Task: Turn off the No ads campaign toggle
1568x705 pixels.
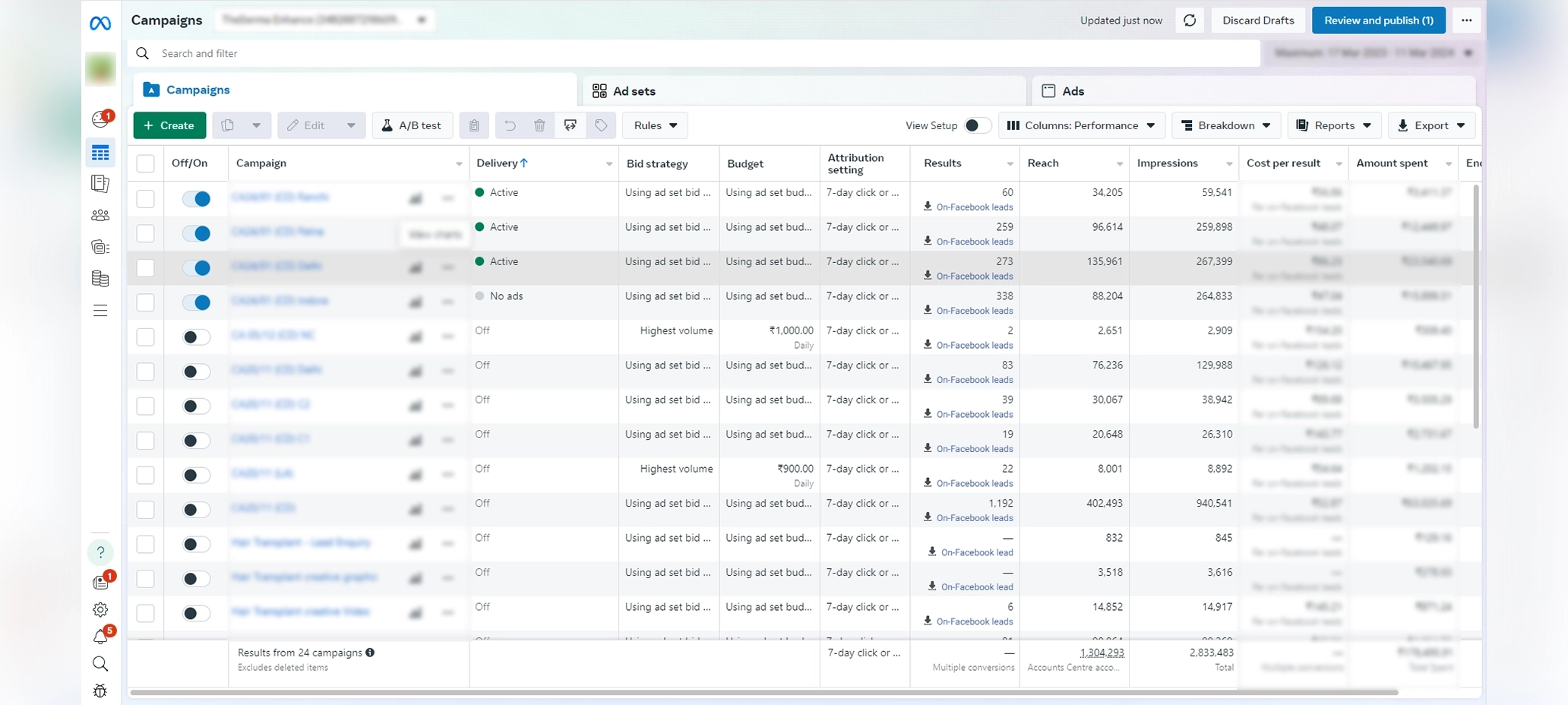Action: coord(197,302)
